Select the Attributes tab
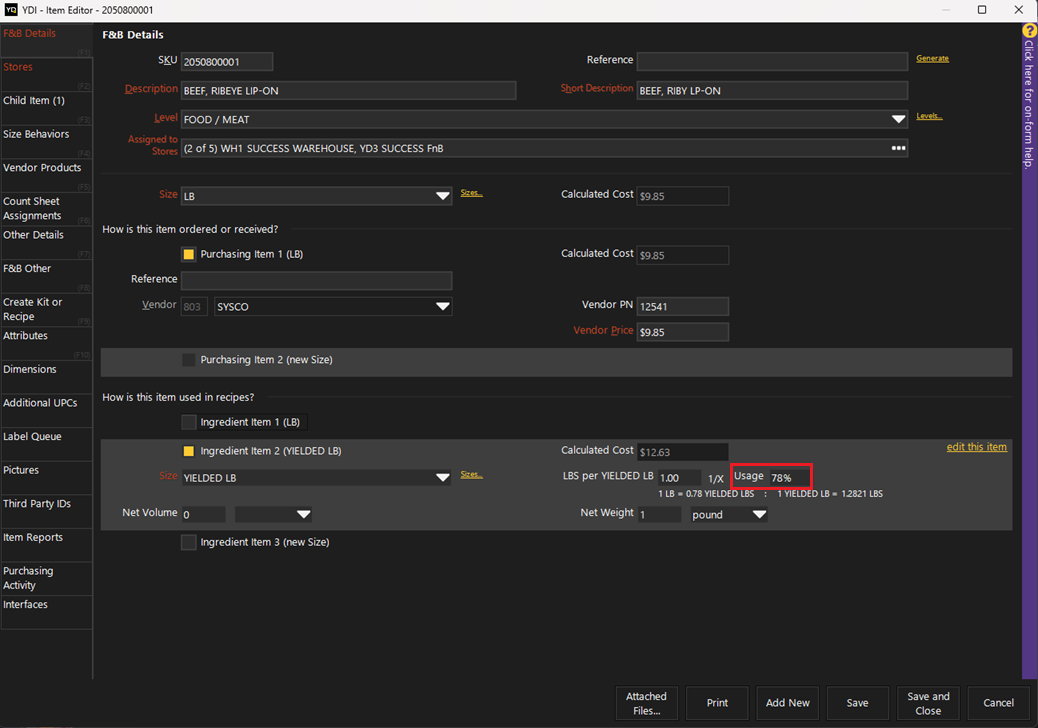 coord(46,343)
